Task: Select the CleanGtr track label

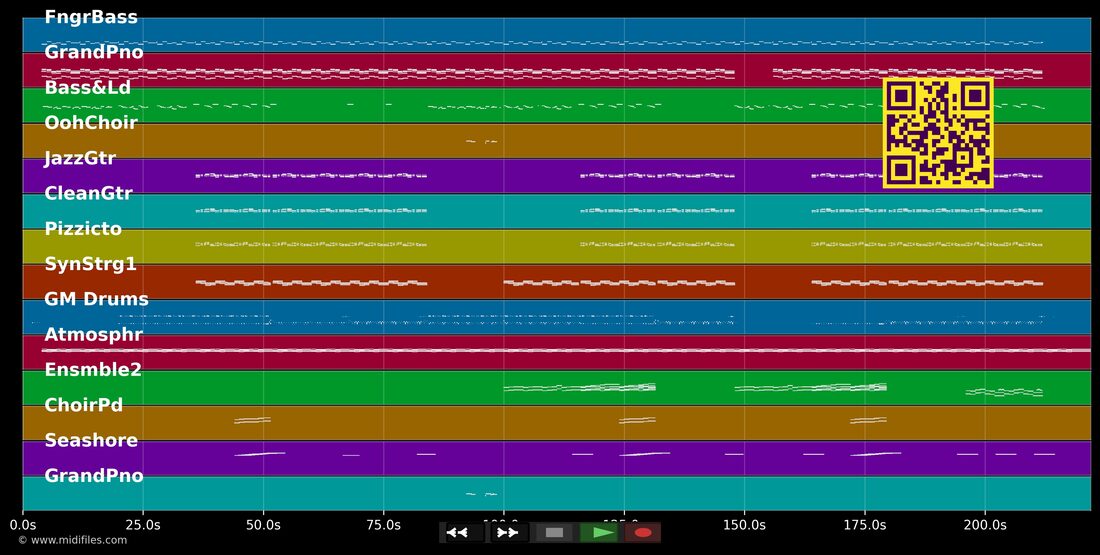Action: click(88, 194)
